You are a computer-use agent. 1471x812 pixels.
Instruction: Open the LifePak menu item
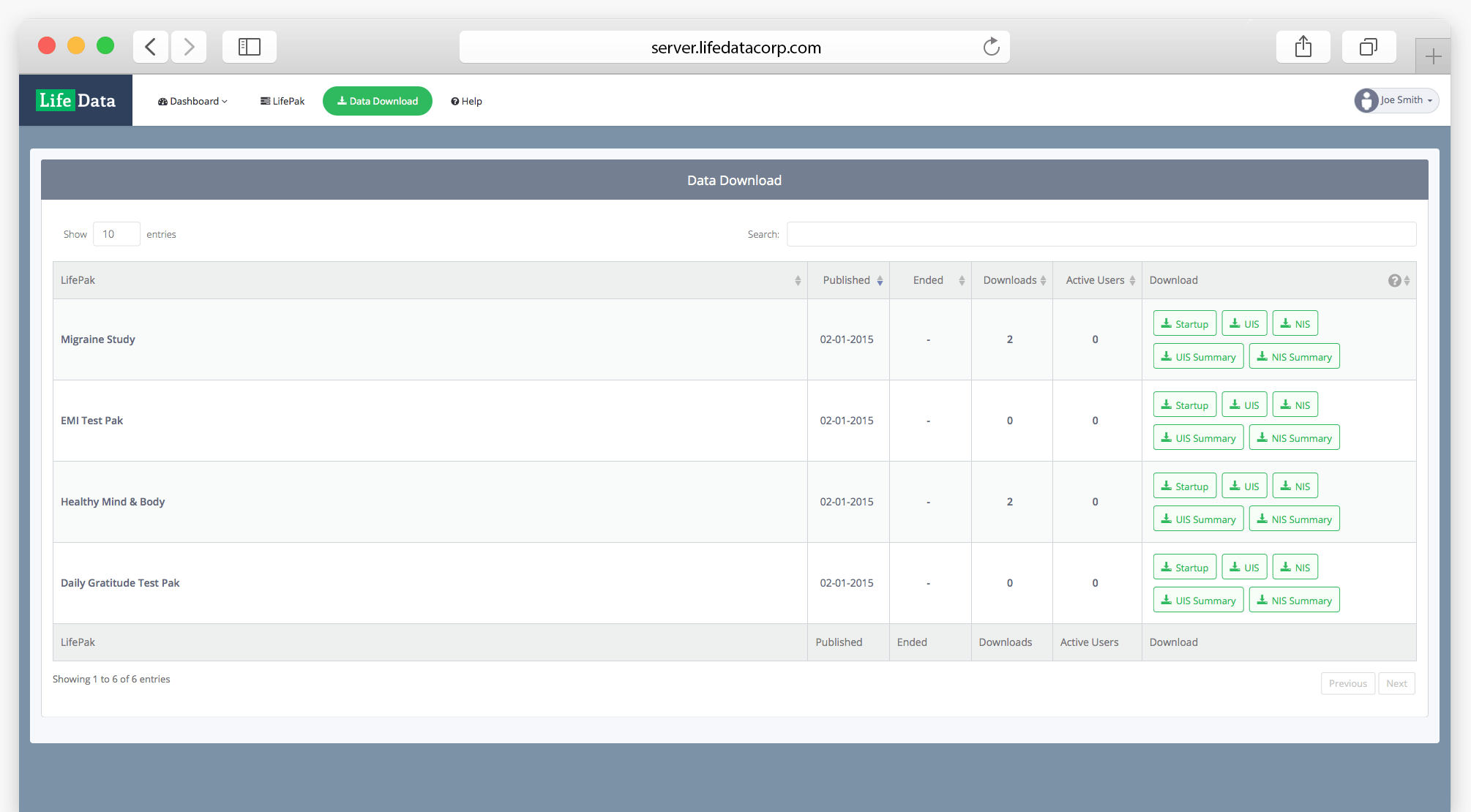click(x=282, y=101)
